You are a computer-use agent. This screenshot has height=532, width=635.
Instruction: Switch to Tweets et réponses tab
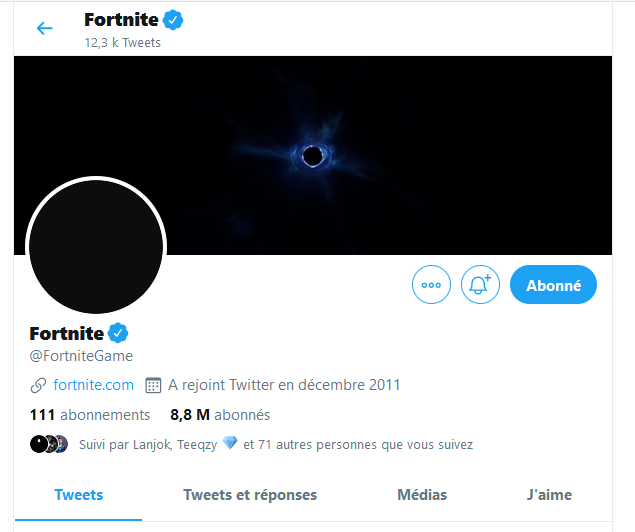(x=250, y=495)
